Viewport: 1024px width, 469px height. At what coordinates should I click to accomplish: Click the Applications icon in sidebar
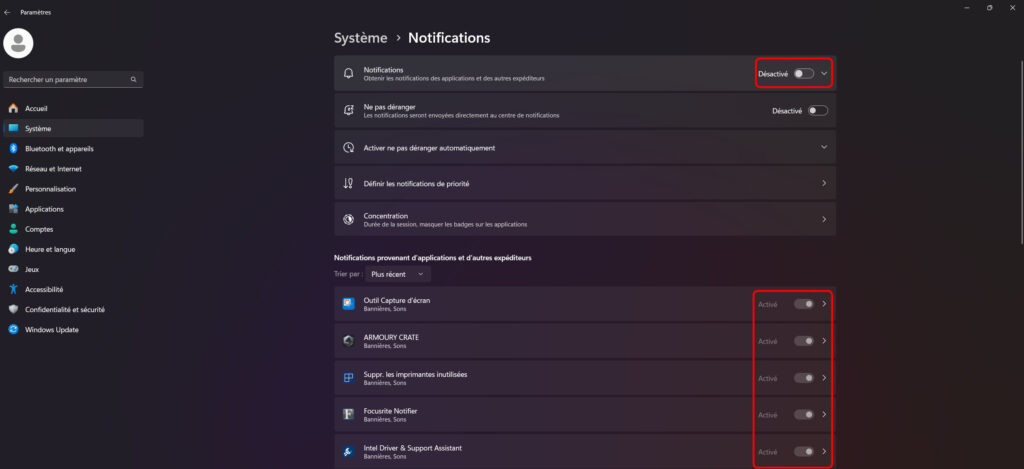tap(13, 209)
